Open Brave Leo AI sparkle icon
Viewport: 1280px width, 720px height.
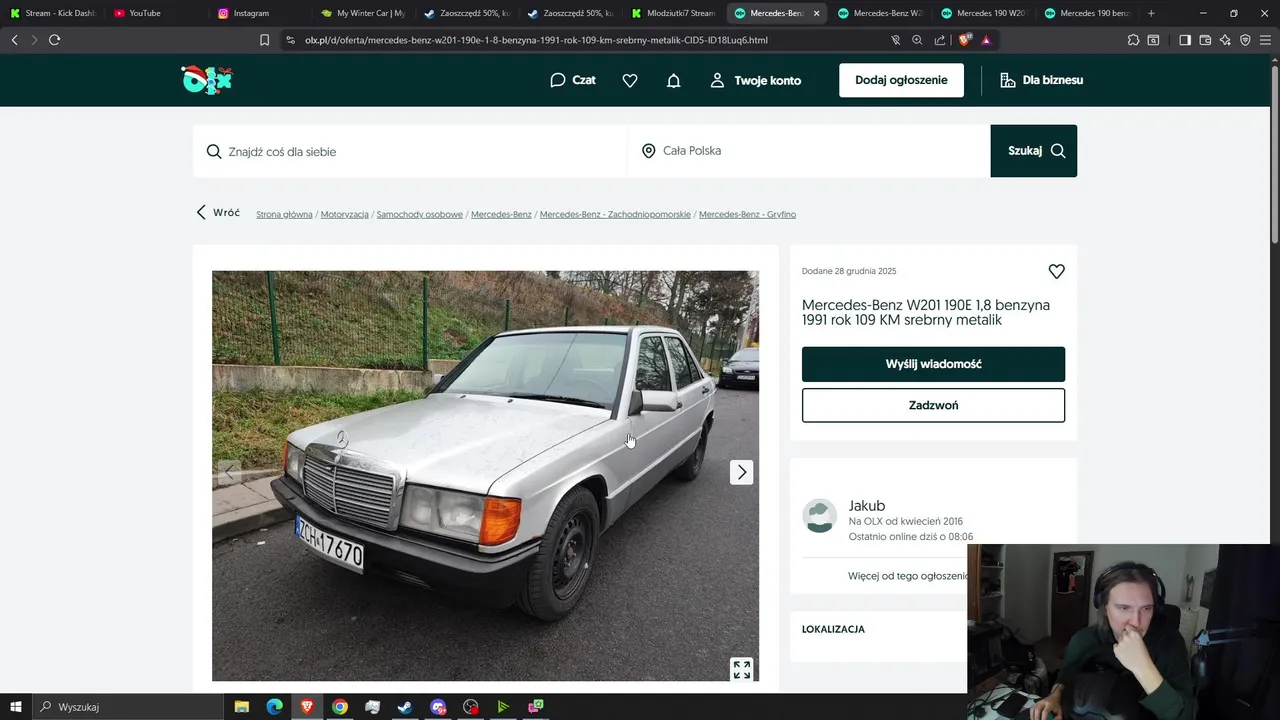coord(1225,40)
